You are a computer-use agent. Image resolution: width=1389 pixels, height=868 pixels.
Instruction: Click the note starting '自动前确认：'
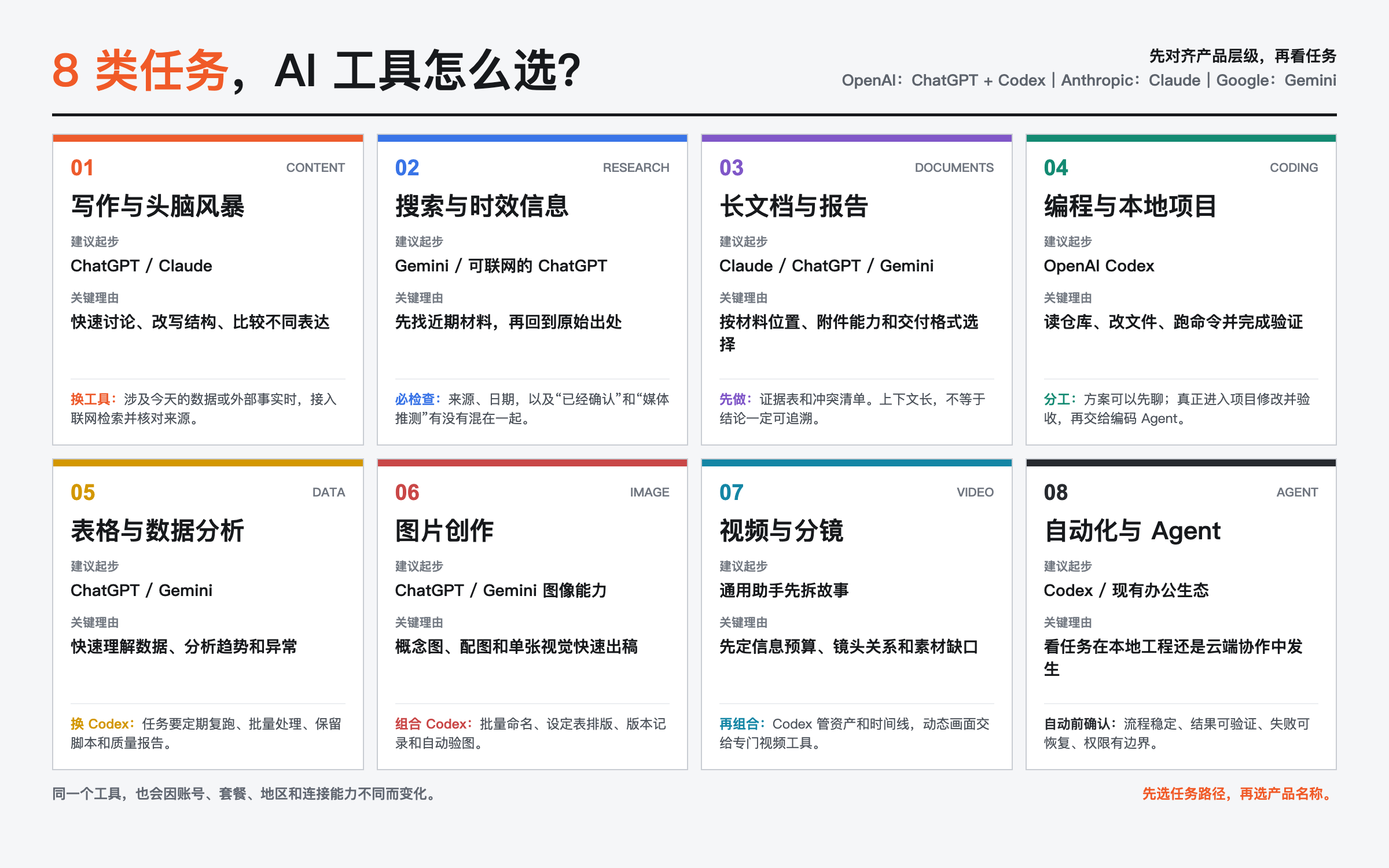1177,733
